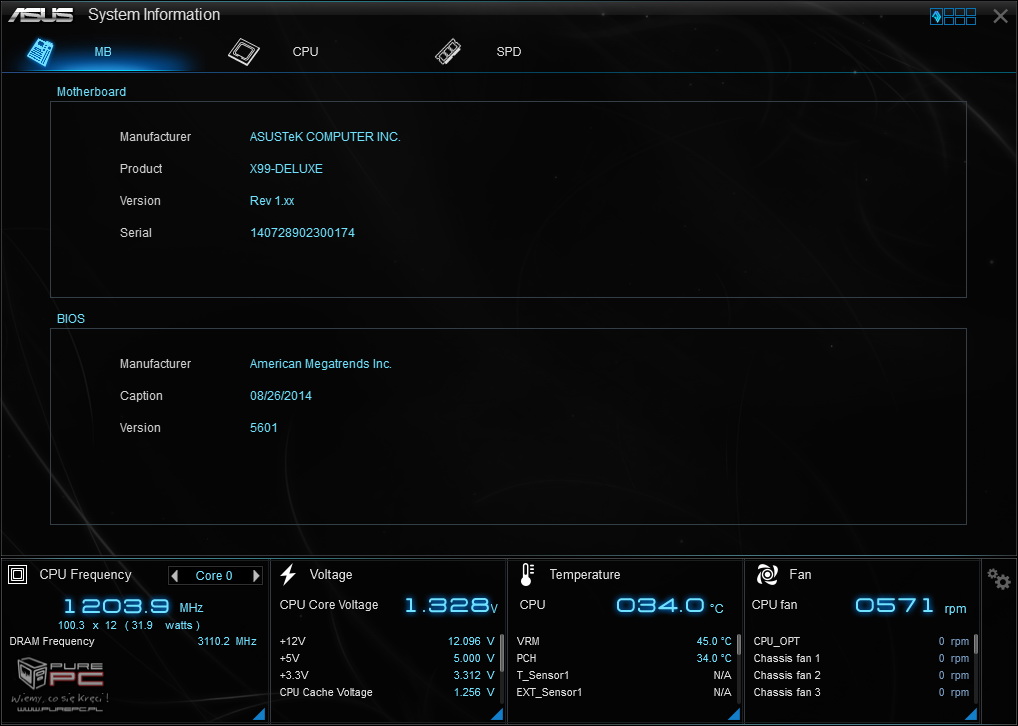
Task: Click the CPU_OPT fan row
Action: click(x=861, y=642)
